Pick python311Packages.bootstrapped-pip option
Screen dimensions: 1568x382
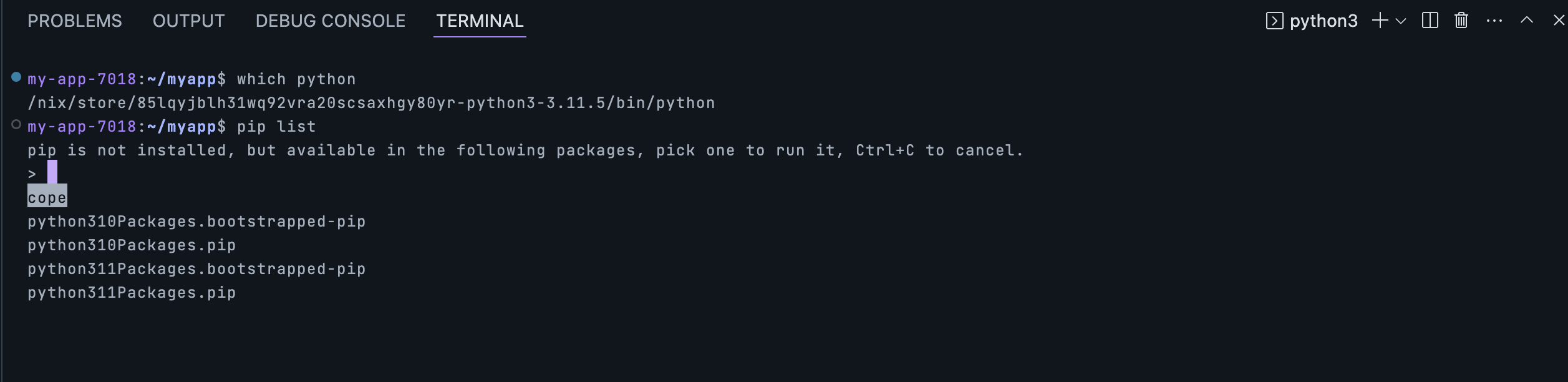pyautogui.click(x=196, y=269)
